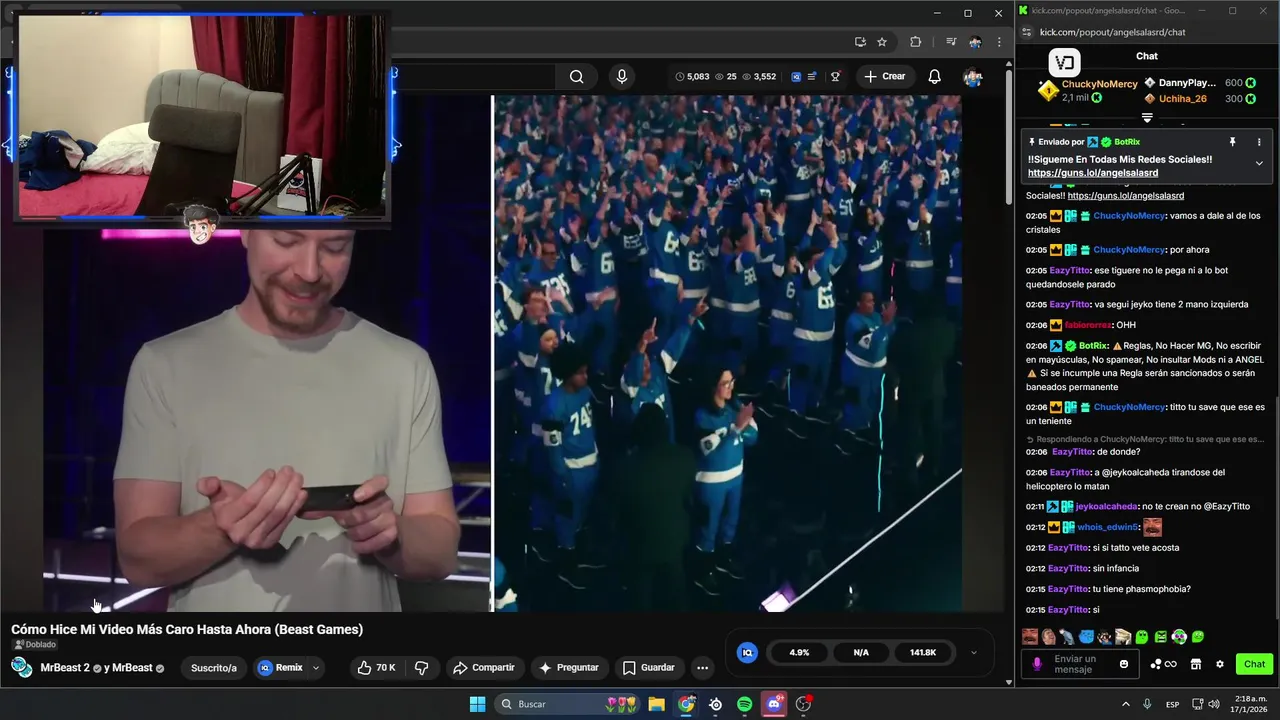The image size is (1280, 720).
Task: Bookmark this page with the star icon
Action: pyautogui.click(x=882, y=42)
